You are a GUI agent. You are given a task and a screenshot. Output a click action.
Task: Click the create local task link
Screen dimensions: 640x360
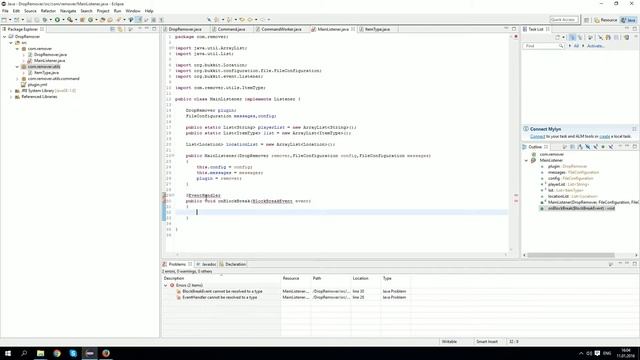coord(604,136)
